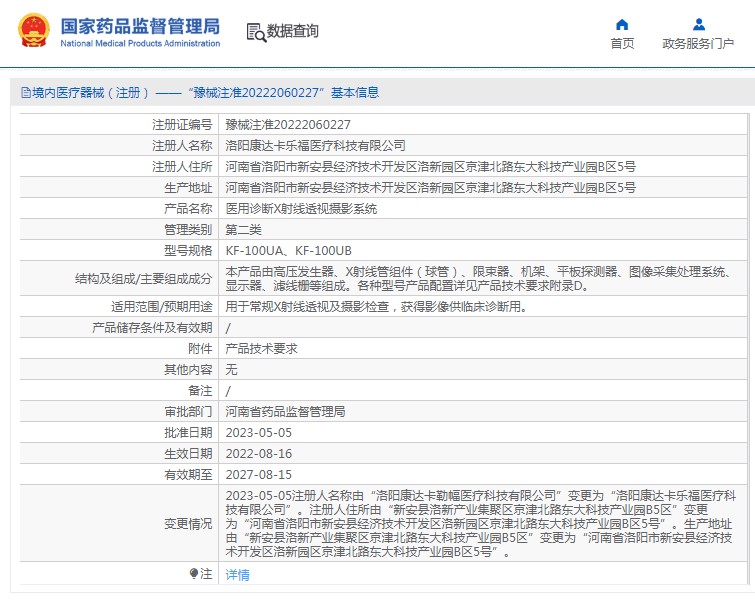This screenshot has width=755, height=606.
Task: Open the 详情 link
Action: pyautogui.click(x=237, y=574)
